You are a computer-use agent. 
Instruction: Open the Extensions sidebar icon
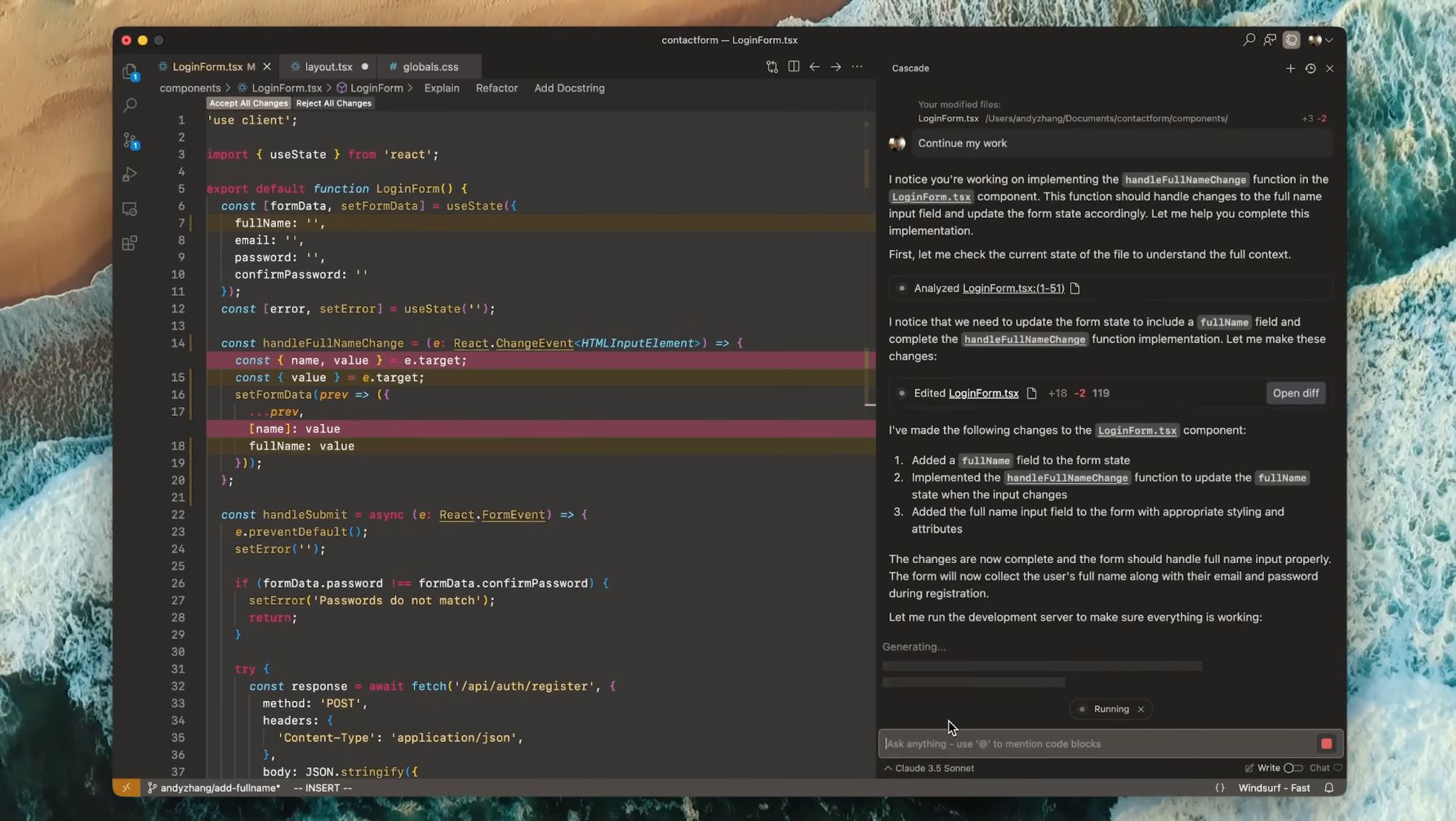[x=130, y=243]
